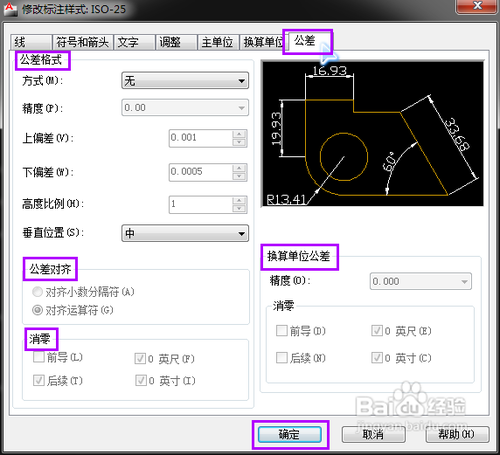This screenshot has width=500, height=455.
Task: Decrease 高度比例 with down spinner arrow
Action: 239,208
